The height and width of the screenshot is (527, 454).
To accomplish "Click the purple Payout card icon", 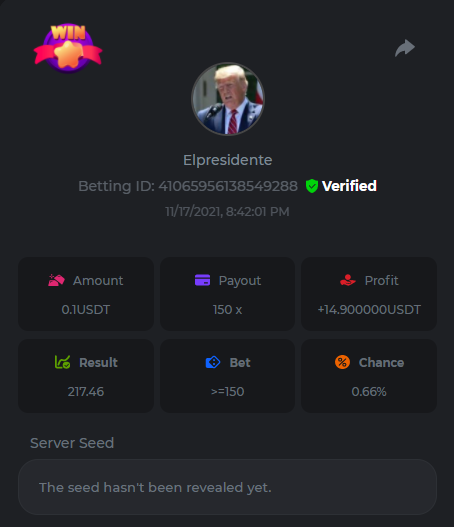I will tap(202, 280).
